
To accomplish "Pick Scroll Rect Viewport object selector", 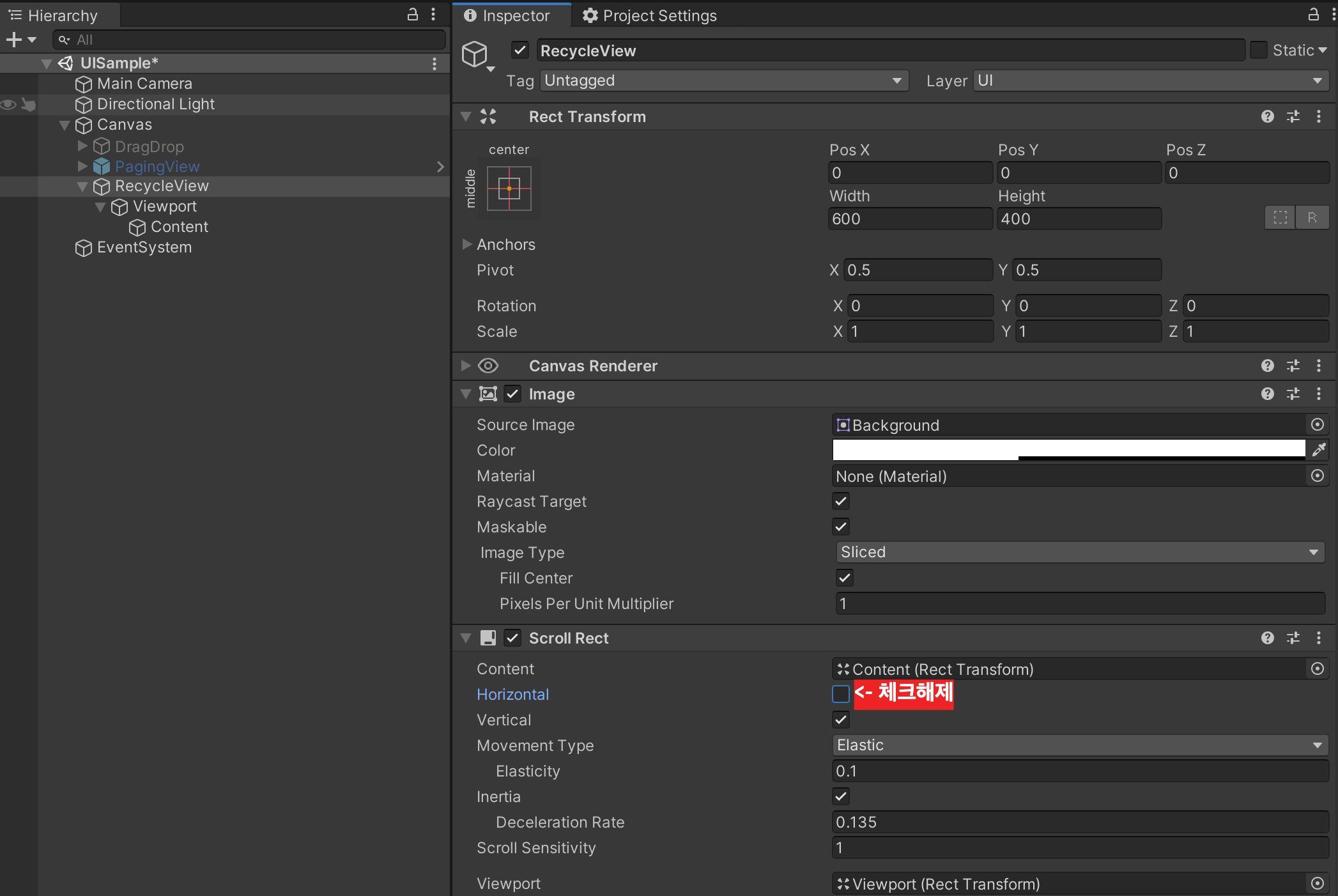I will point(1318,884).
